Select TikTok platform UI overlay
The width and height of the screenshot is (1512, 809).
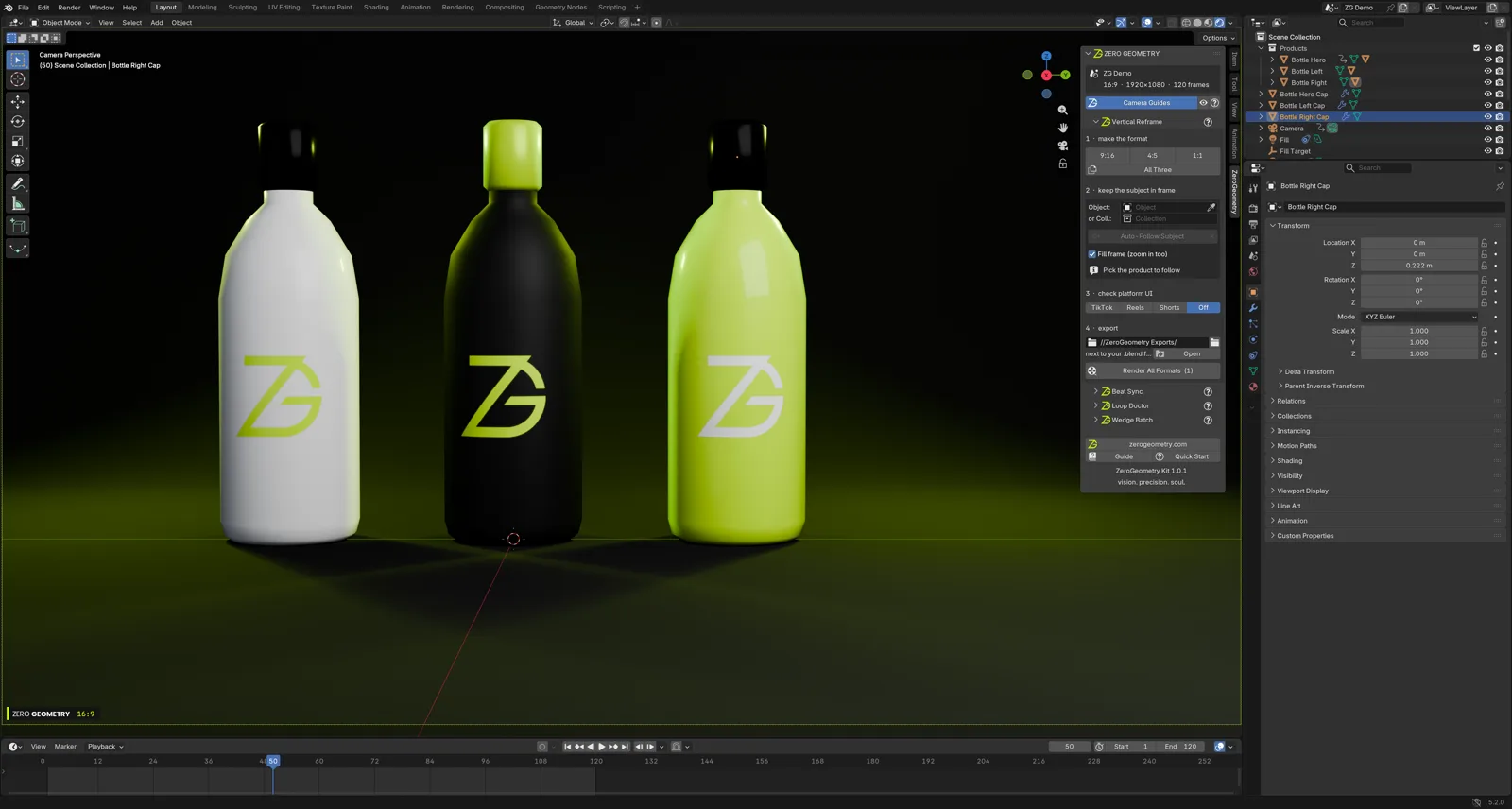[1102, 308]
